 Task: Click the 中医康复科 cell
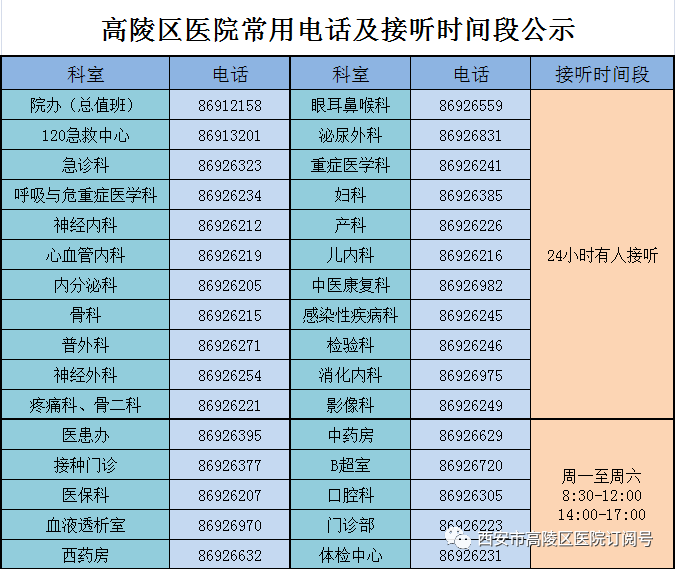[x=350, y=285]
